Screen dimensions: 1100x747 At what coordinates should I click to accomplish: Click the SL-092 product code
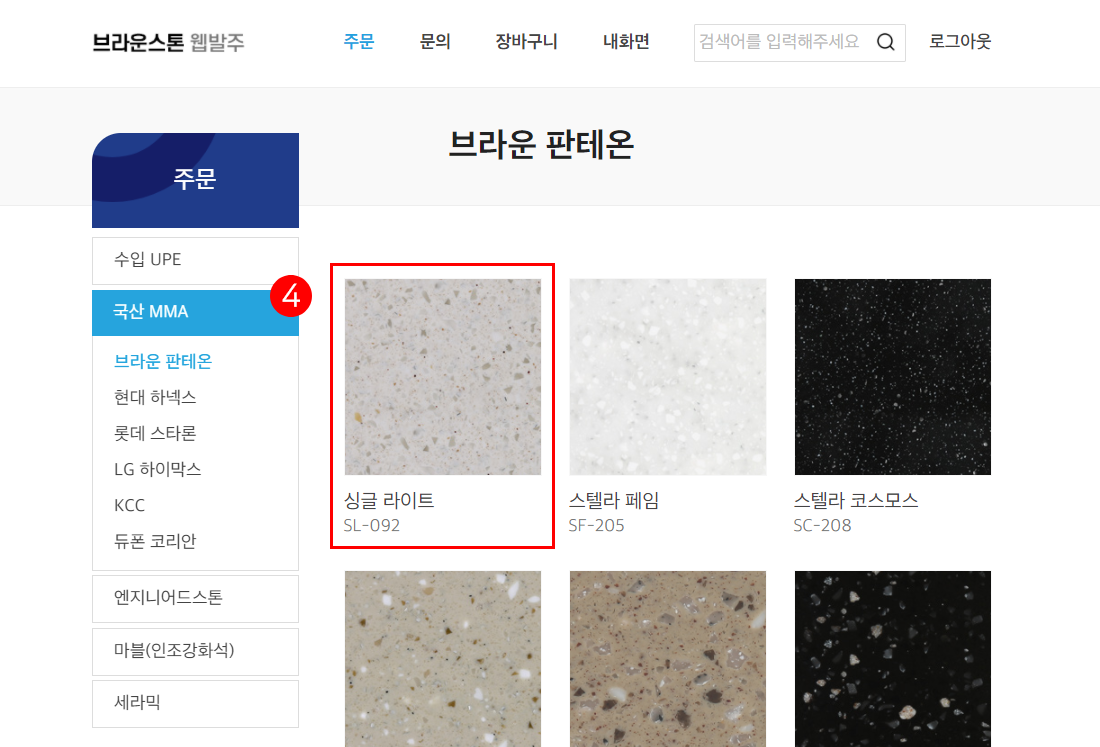click(372, 525)
